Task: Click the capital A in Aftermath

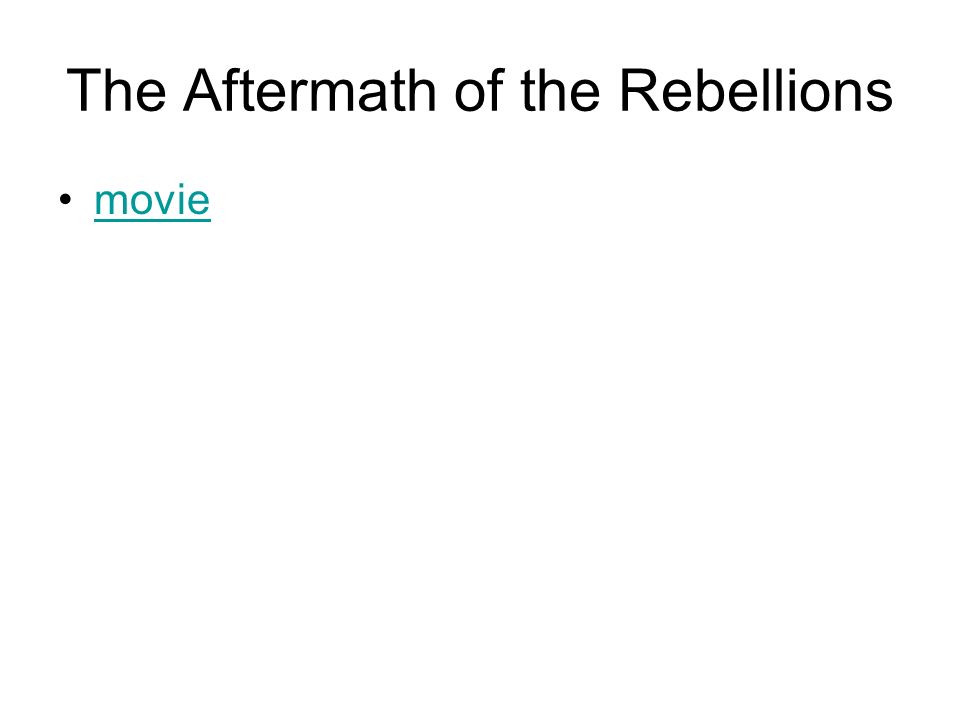Action: pos(203,91)
